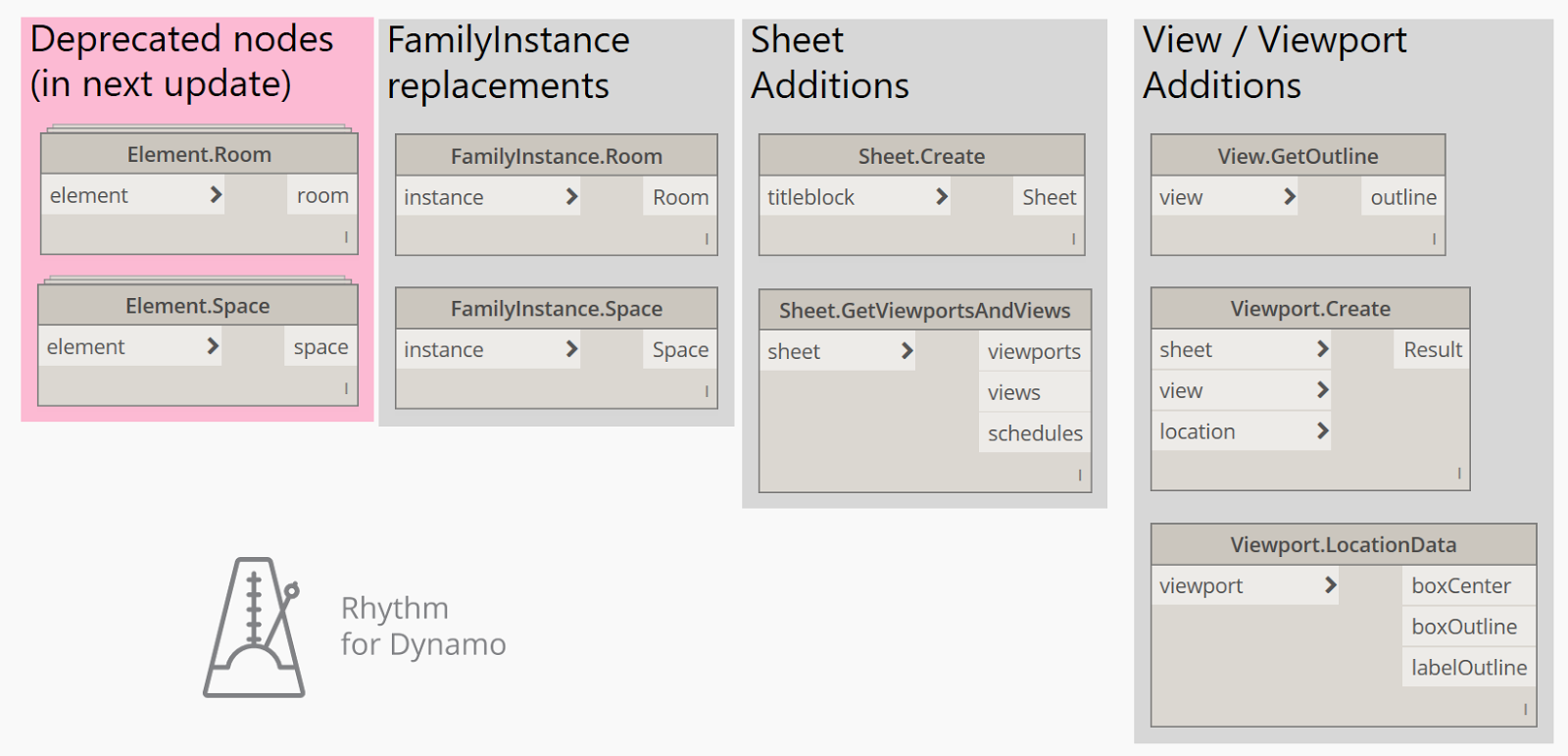Click the view input chevron on View.GetOutline
The image size is (1568, 756).
1290,197
